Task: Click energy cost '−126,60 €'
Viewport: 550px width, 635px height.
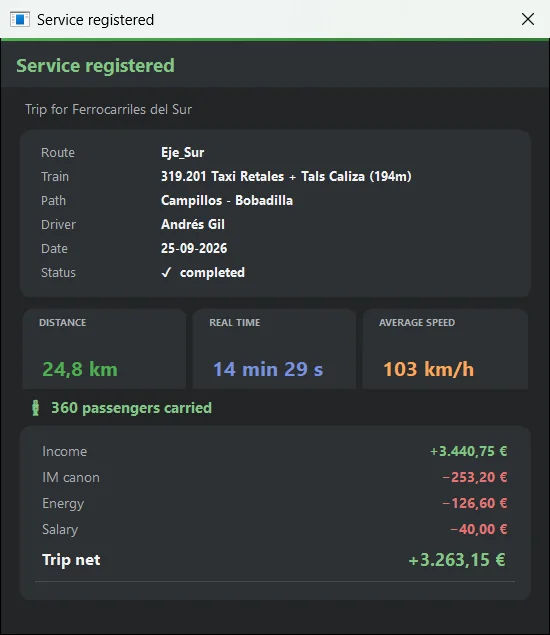Action: (x=475, y=503)
